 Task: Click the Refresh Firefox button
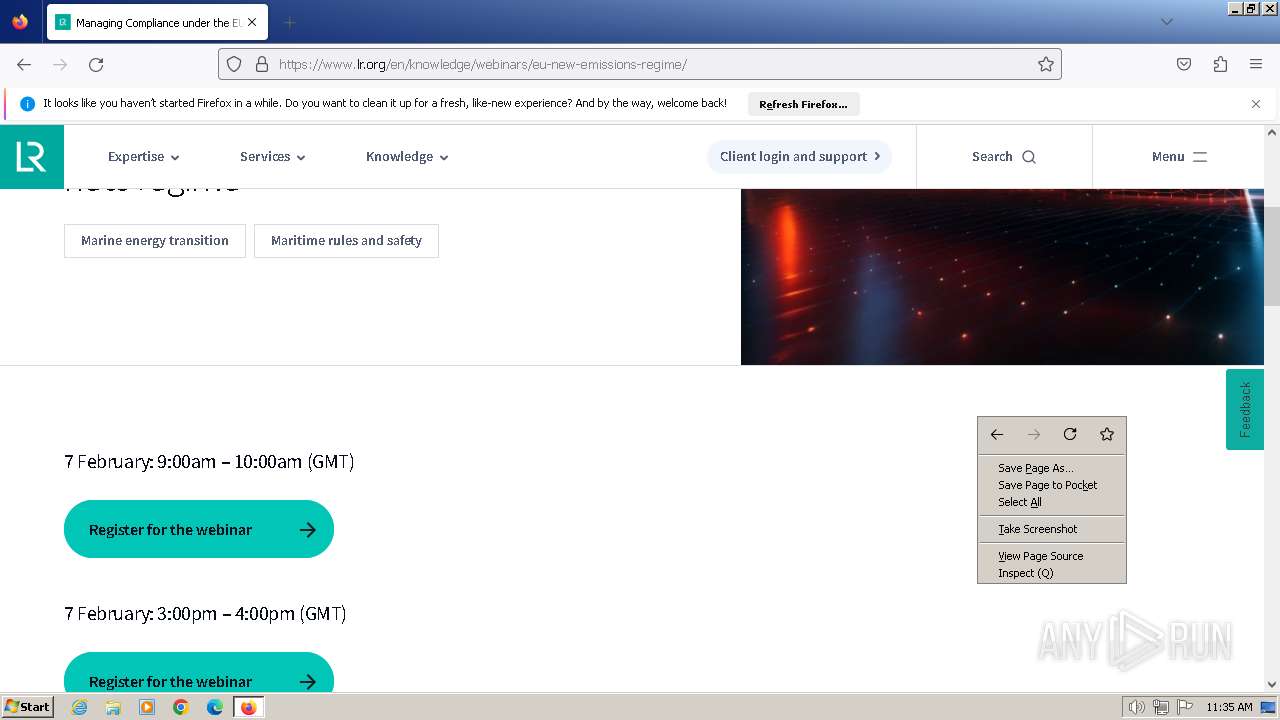tap(803, 104)
